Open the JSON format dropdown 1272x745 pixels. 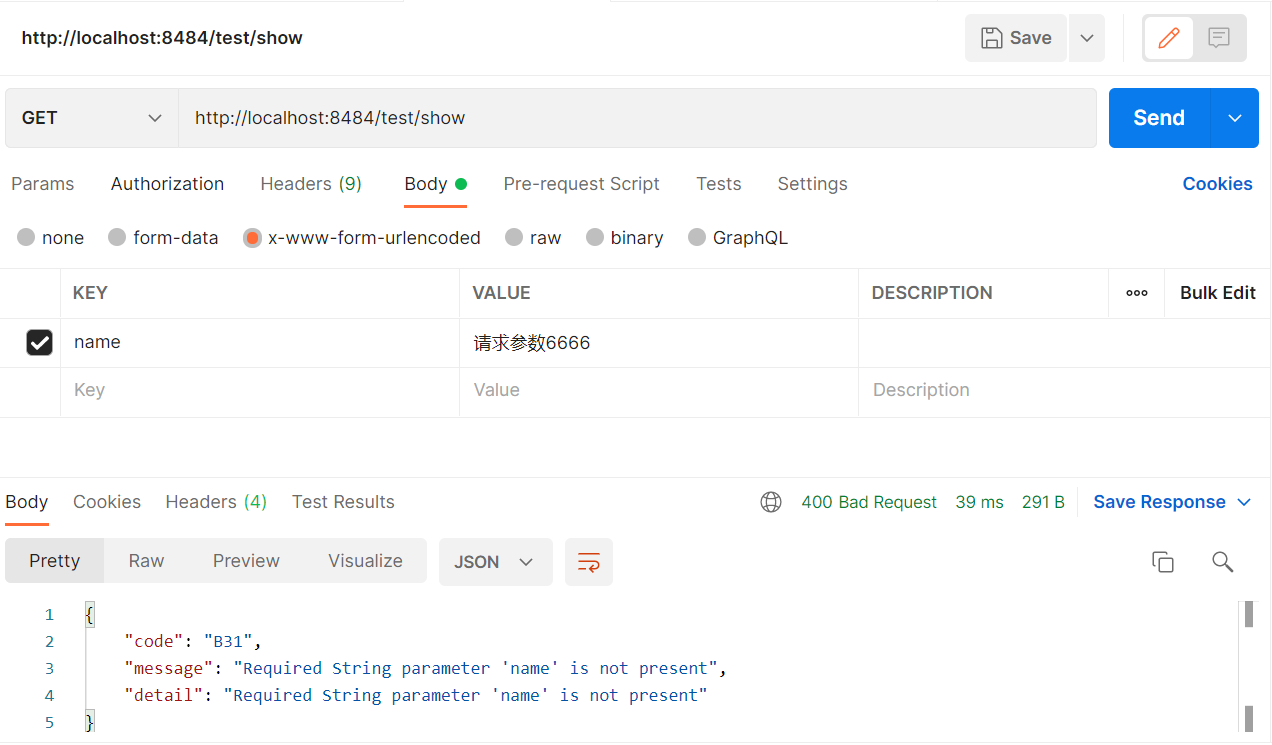tap(495, 562)
